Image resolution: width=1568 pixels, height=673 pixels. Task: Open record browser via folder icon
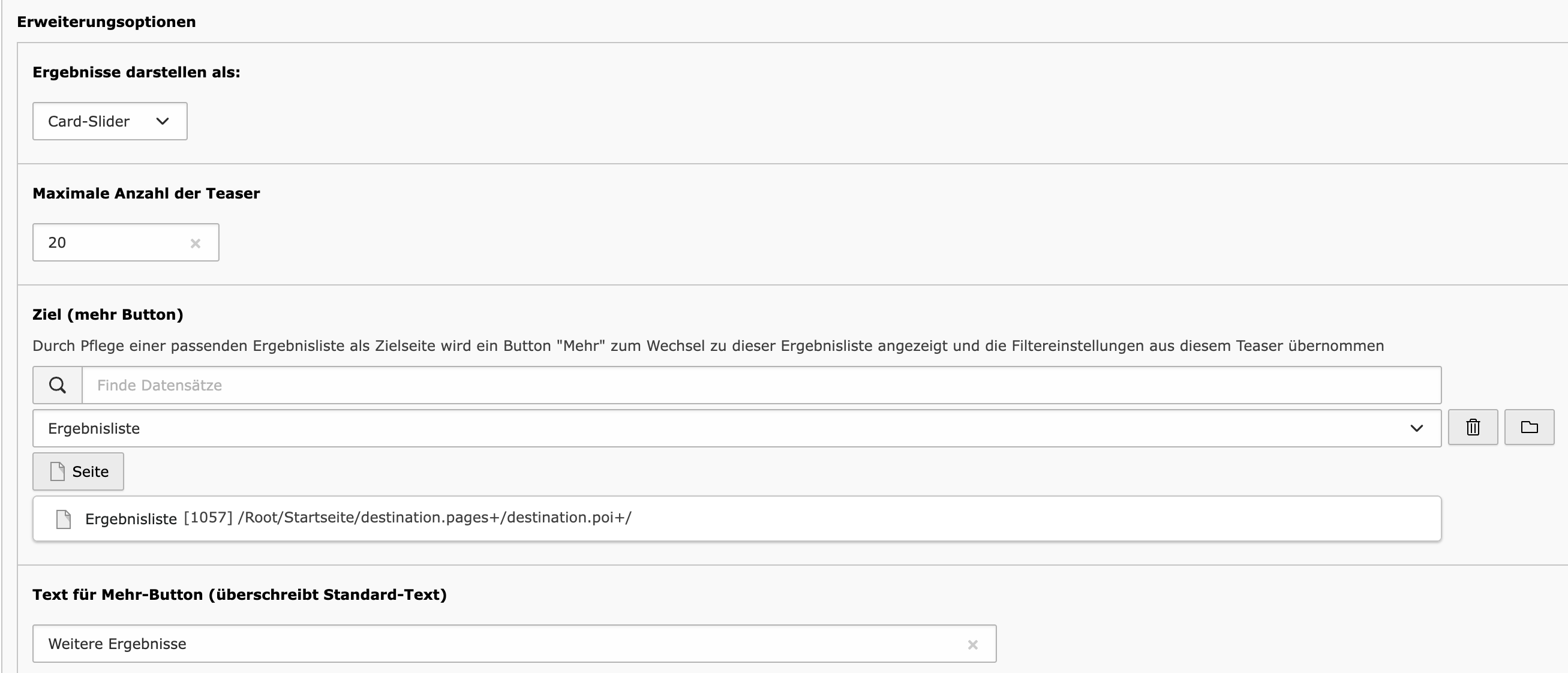[1529, 428]
